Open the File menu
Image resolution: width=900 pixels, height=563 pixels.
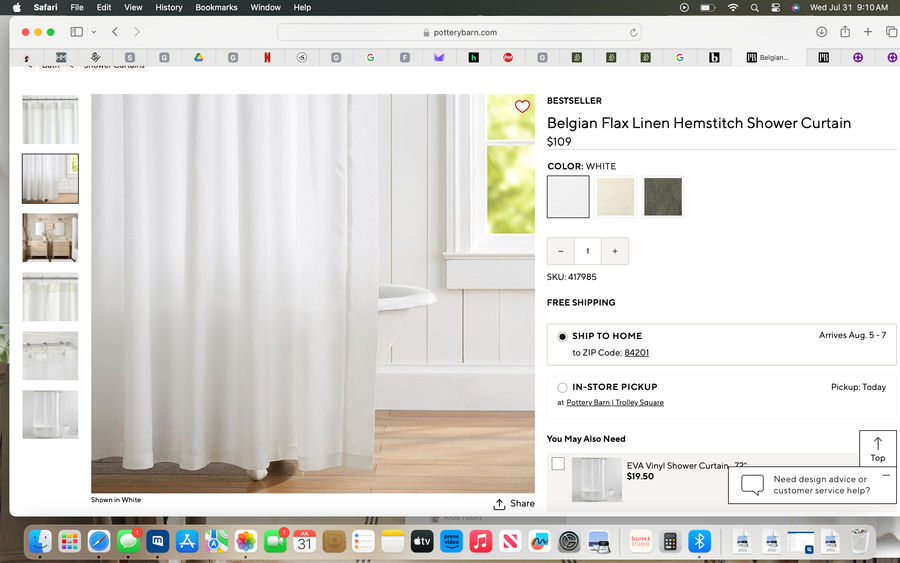[x=77, y=7]
